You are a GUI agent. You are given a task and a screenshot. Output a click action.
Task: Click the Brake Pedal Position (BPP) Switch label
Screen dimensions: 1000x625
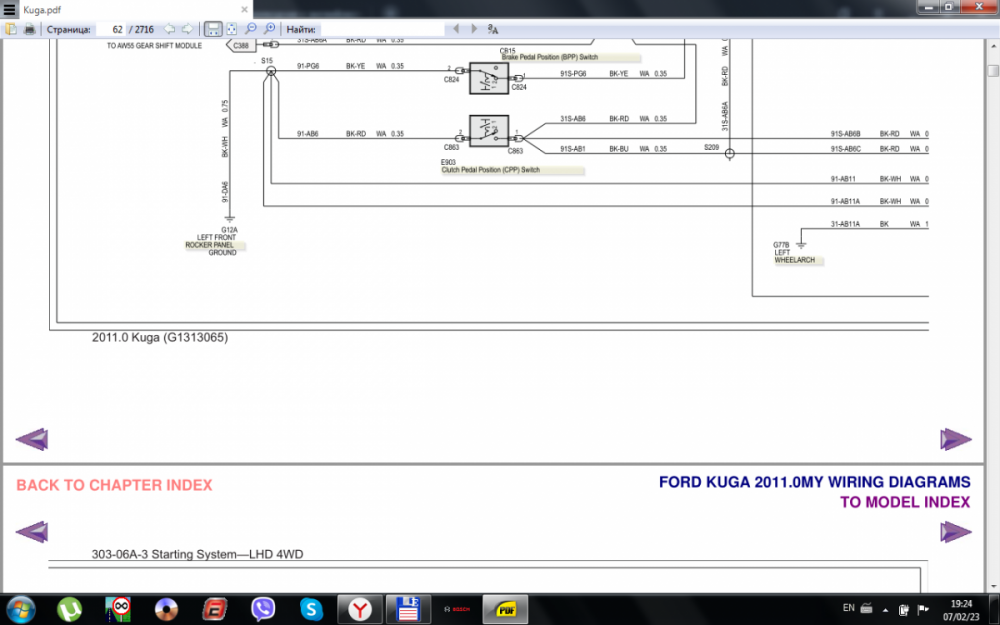coord(550,57)
